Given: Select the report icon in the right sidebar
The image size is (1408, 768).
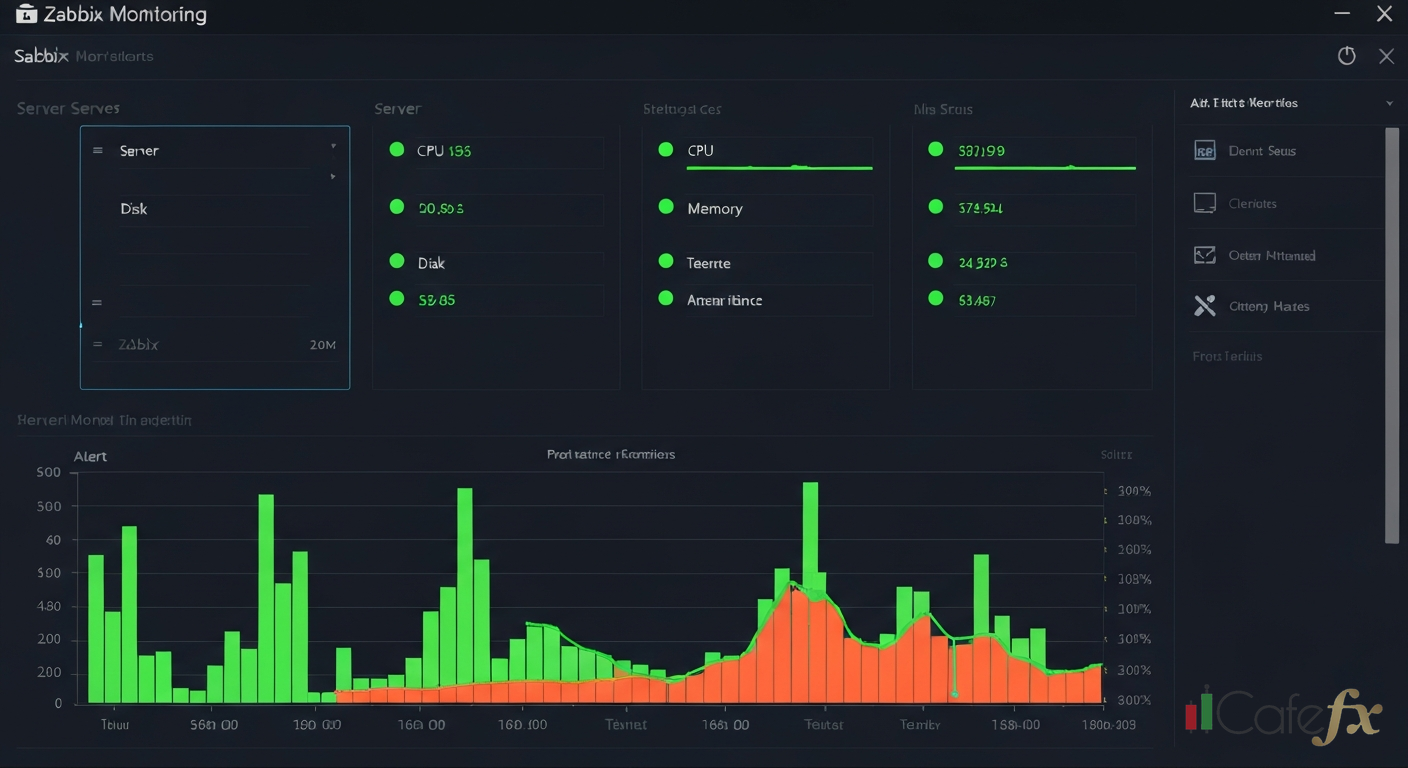Looking at the screenshot, I should (x=1206, y=150).
